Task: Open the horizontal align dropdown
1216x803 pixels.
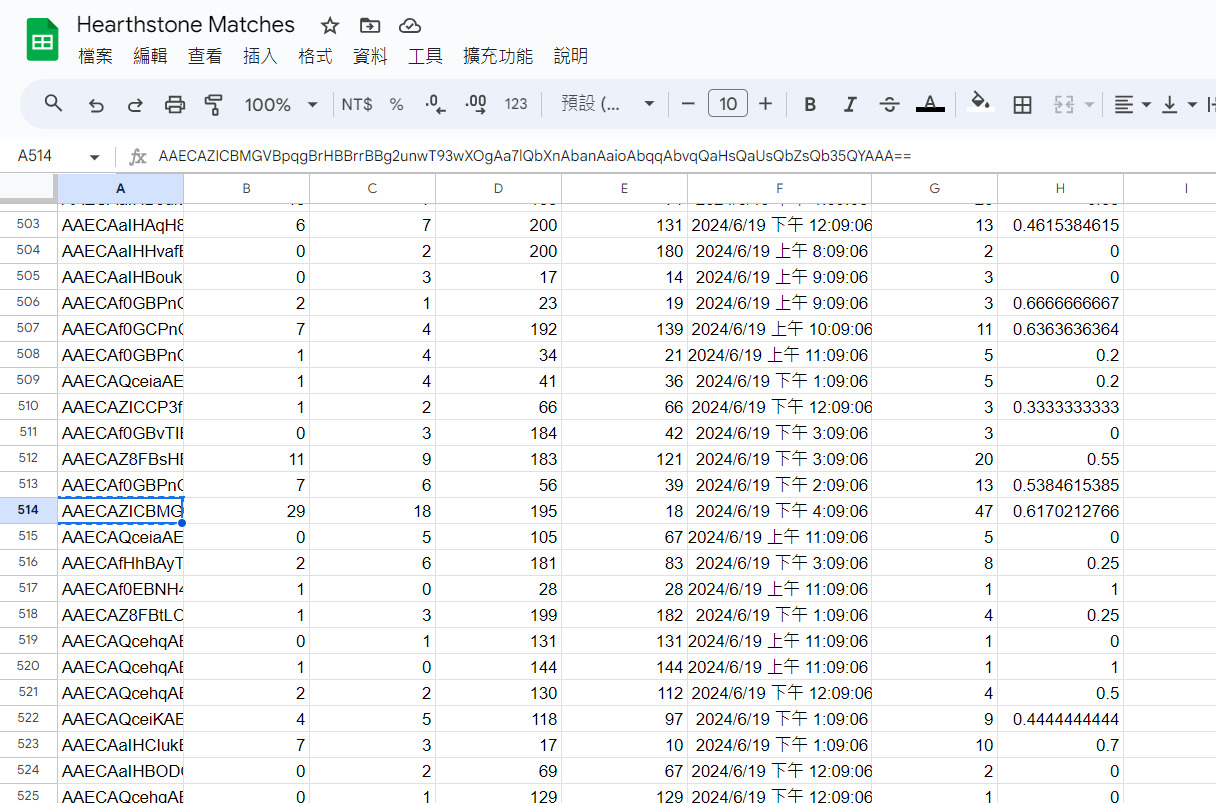Action: tap(1132, 104)
